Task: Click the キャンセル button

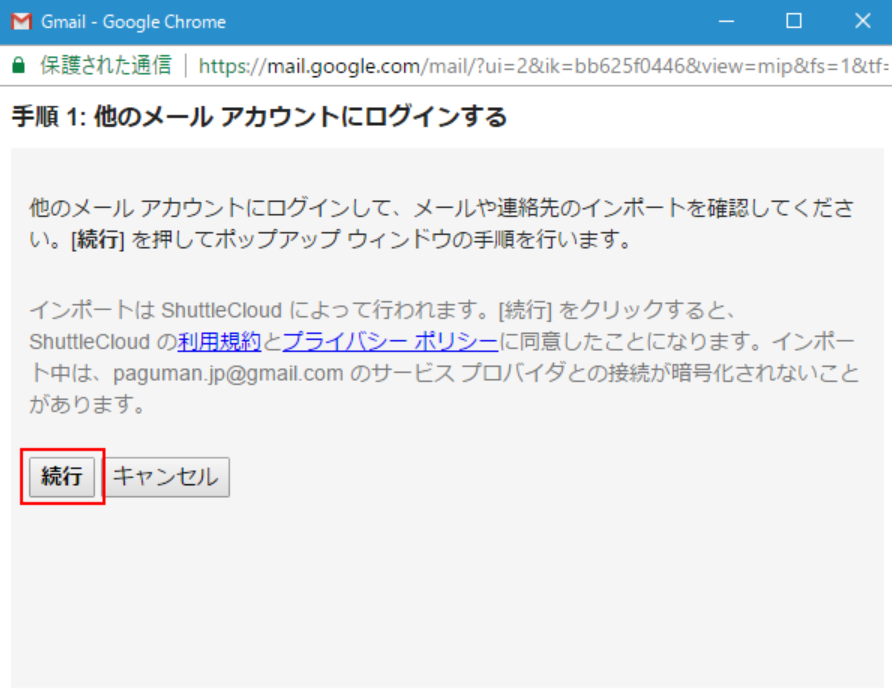Action: tap(166, 476)
